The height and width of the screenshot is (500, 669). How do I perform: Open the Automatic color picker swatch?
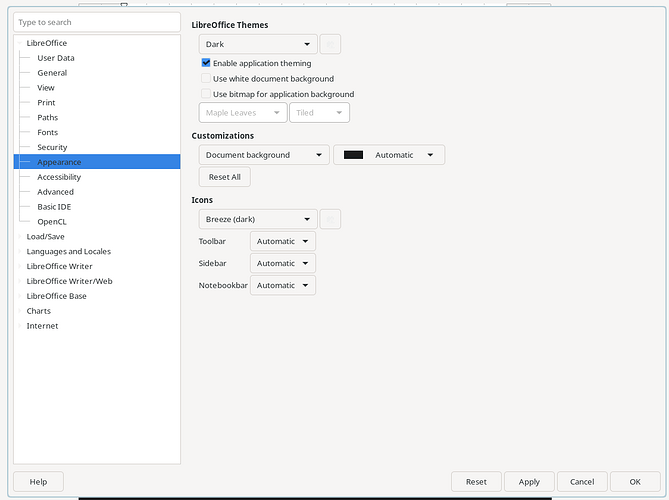(388, 155)
